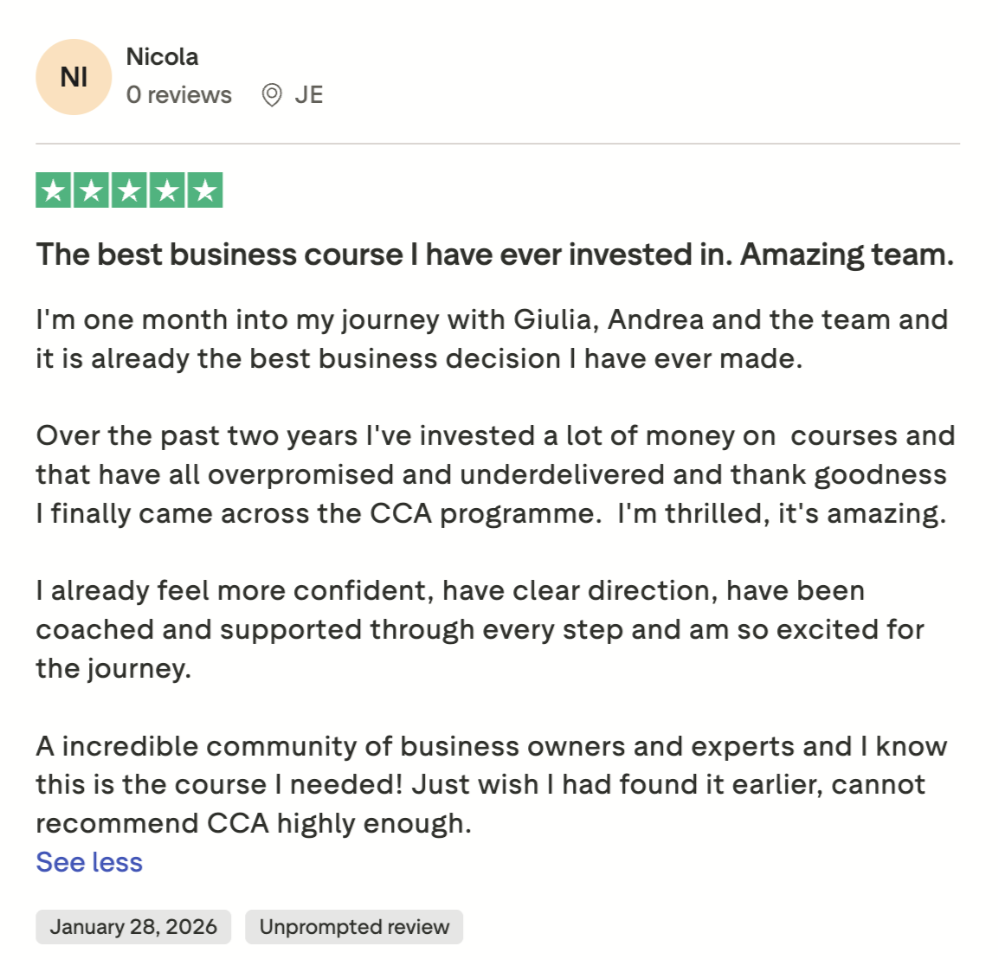Viewport: 998px width, 960px height.
Task: Click the fourth green star
Action: [x=167, y=190]
